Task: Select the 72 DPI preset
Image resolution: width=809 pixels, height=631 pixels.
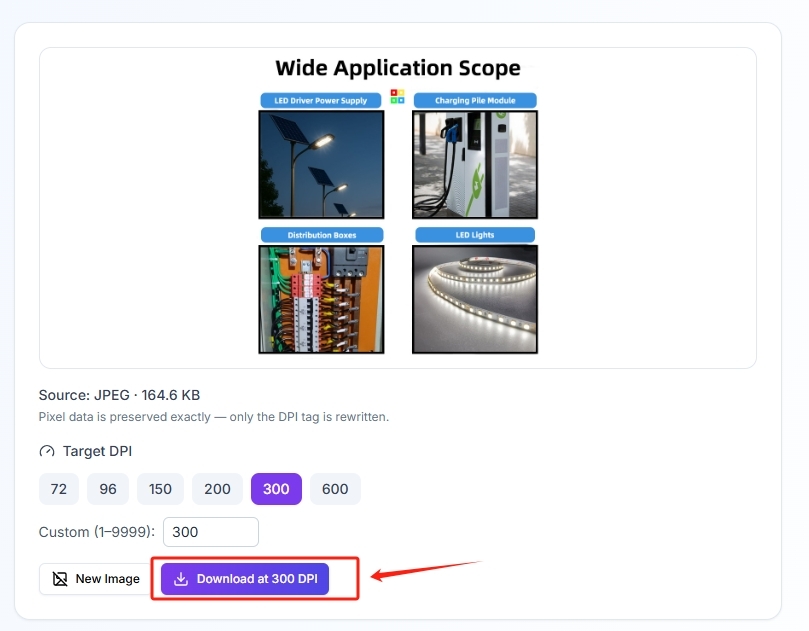Action: (59, 489)
